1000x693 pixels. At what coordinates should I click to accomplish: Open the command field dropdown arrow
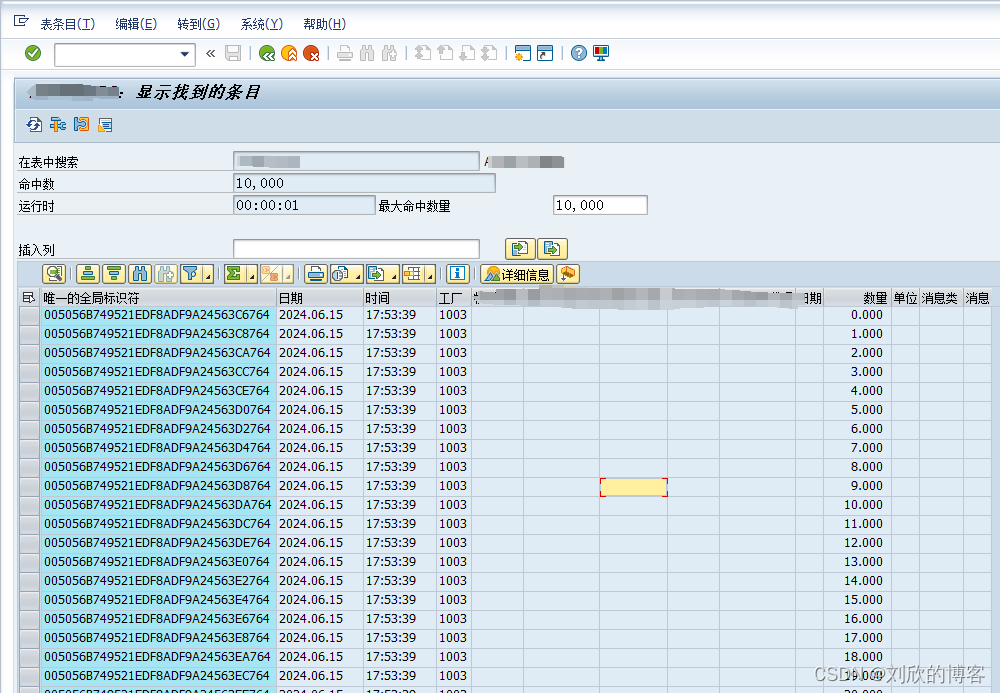(x=183, y=53)
